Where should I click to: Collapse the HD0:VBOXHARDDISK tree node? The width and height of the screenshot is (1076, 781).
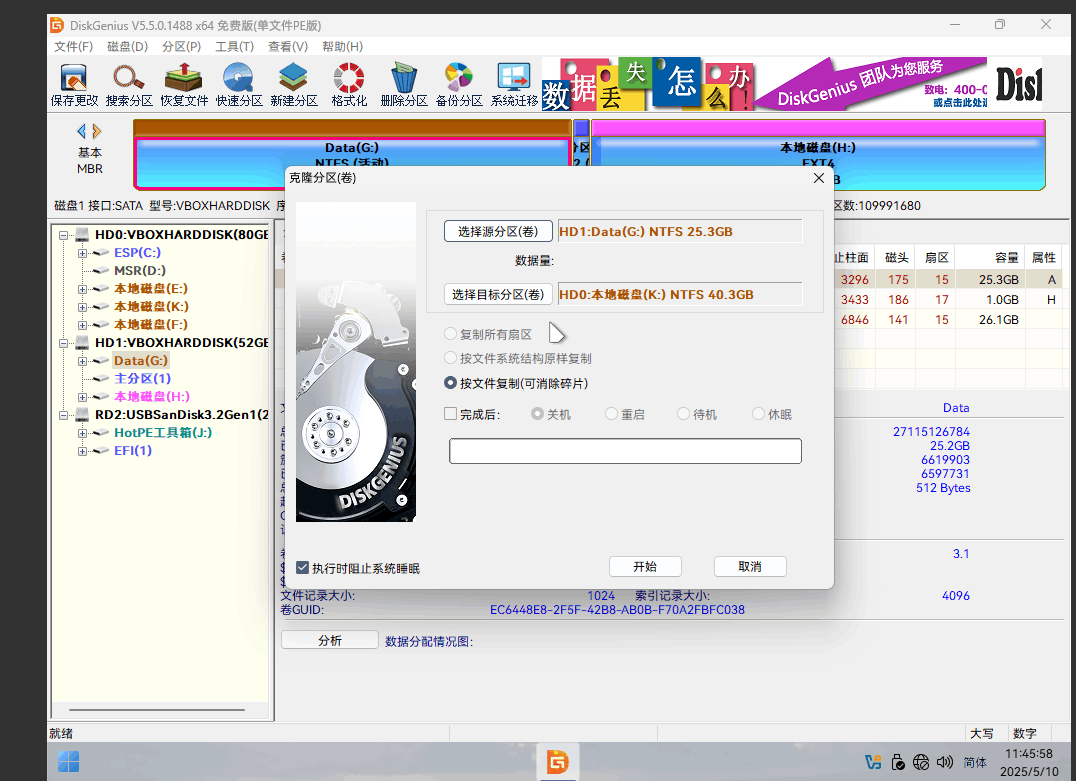[64, 235]
